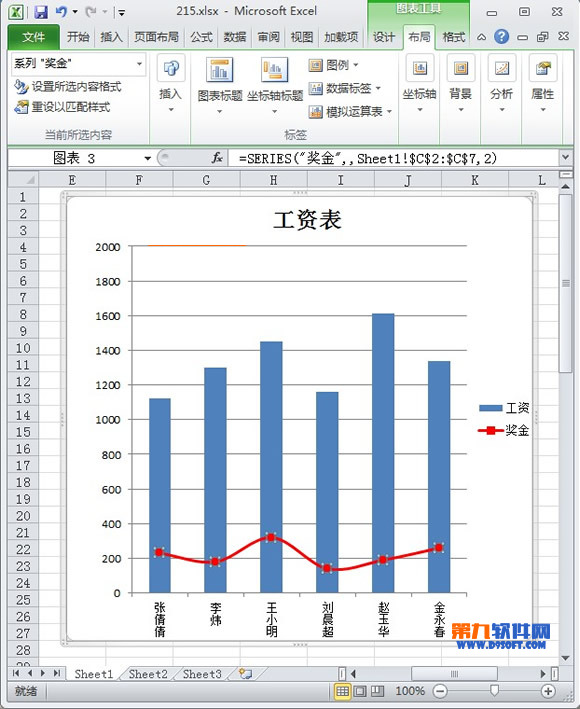
Task: Select the 工资 legend entry
Action: pyautogui.click(x=504, y=408)
